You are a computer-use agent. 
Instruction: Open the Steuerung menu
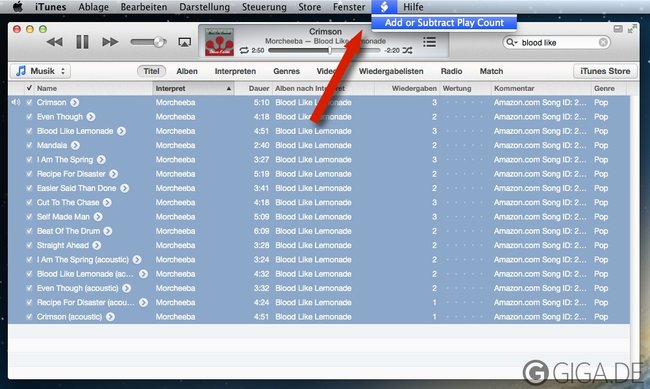[x=264, y=7]
